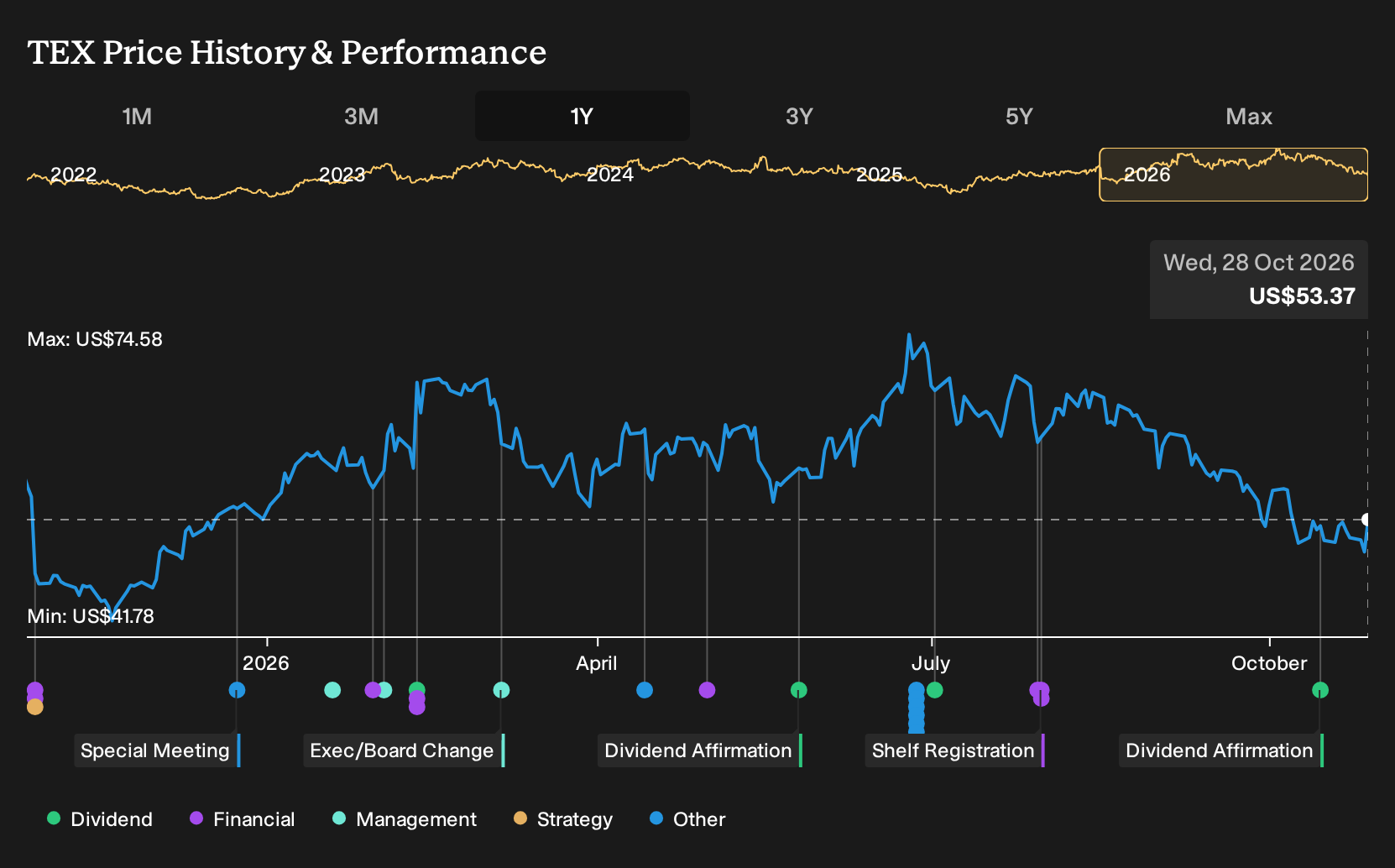
Task: Open the Dividend Affirmation label below October
Action: coord(1220,750)
